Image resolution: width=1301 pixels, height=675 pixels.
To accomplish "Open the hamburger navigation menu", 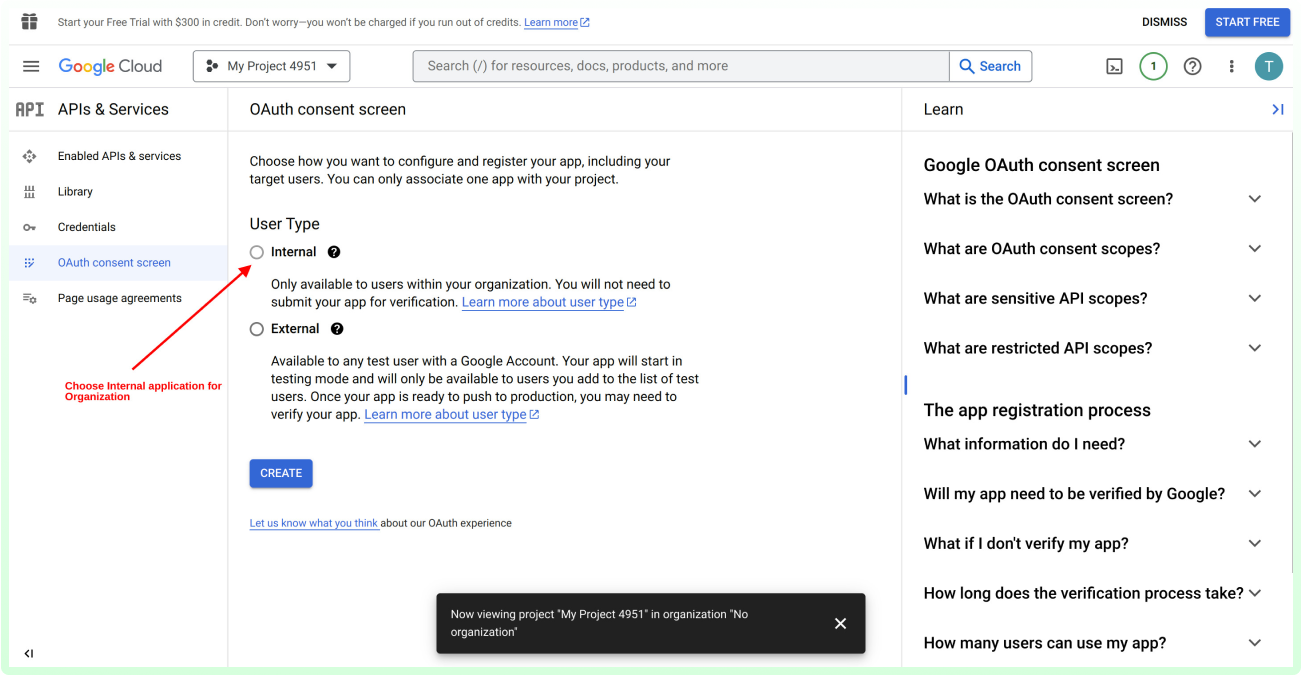I will point(31,66).
